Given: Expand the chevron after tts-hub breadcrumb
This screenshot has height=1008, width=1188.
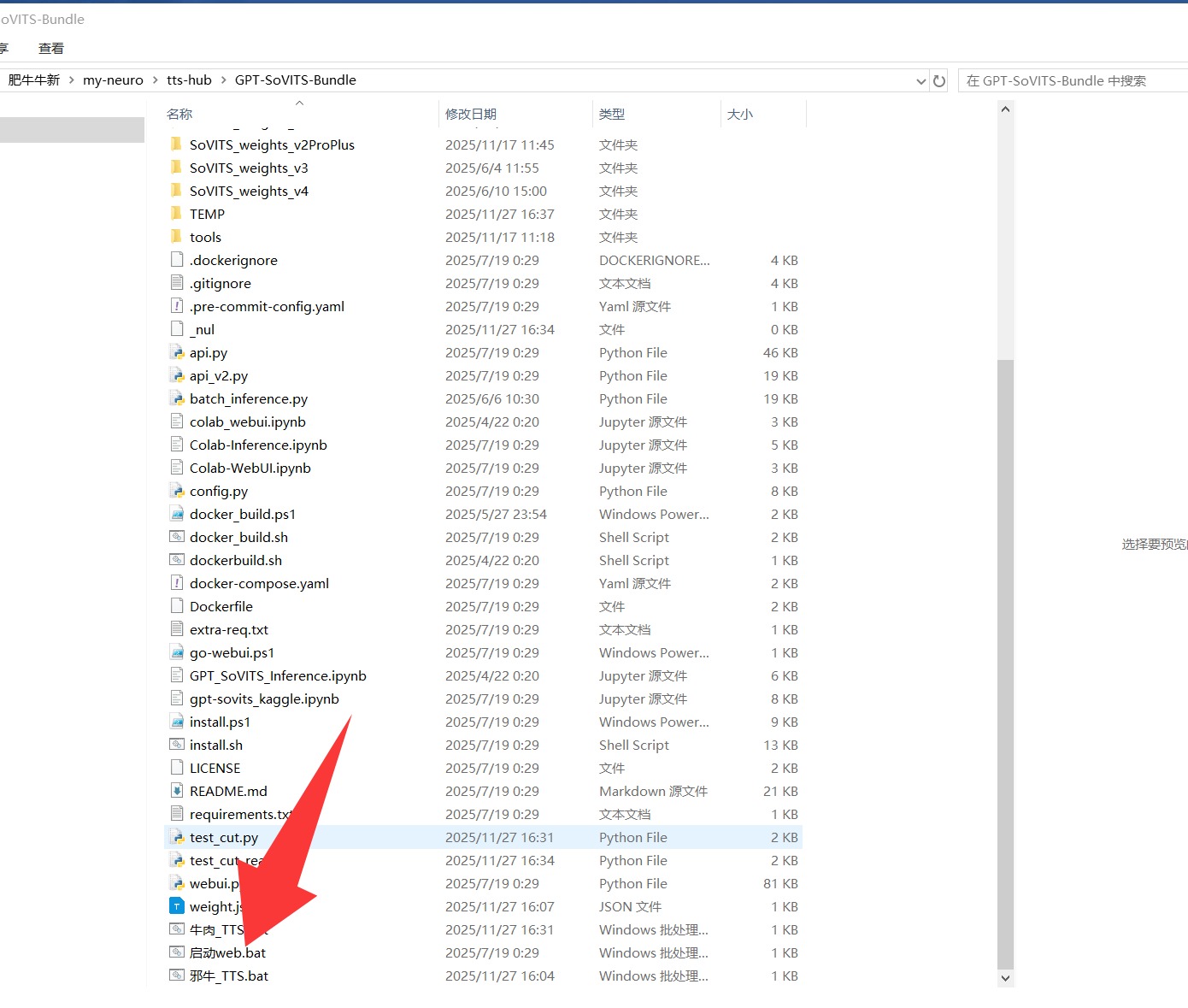Looking at the screenshot, I should [x=223, y=80].
